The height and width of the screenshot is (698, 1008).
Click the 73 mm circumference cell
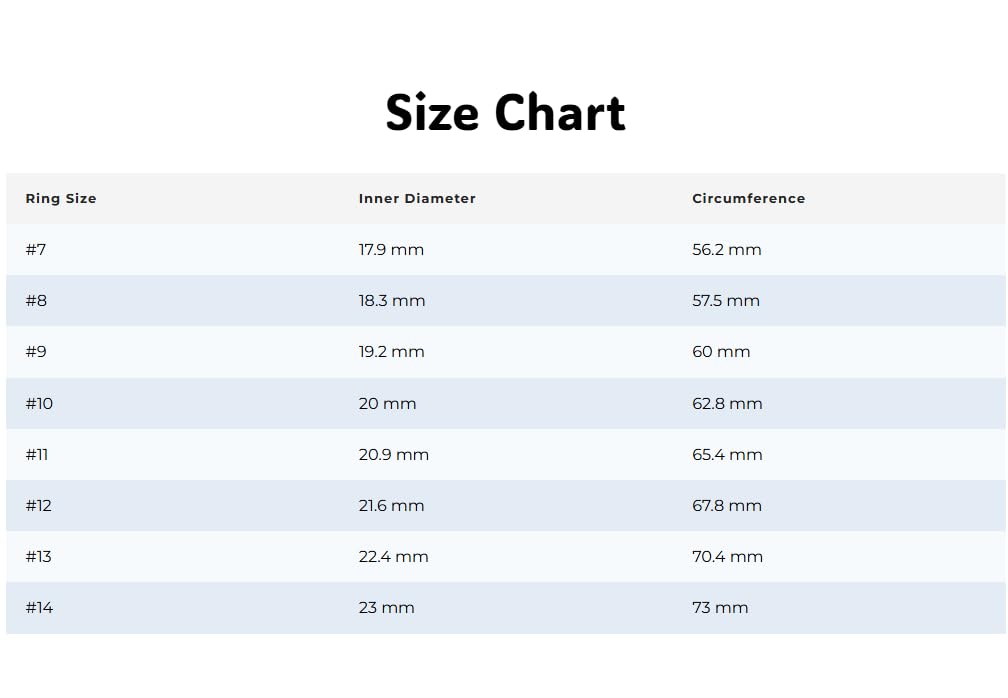tap(720, 607)
